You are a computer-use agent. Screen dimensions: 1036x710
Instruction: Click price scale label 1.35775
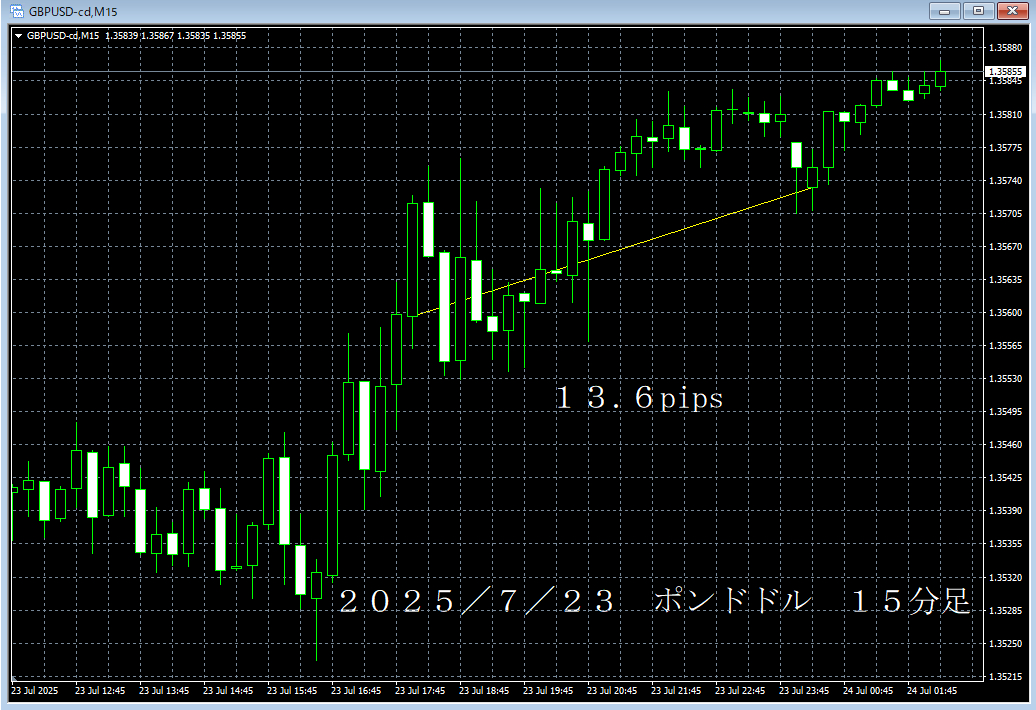[x=1005, y=147]
